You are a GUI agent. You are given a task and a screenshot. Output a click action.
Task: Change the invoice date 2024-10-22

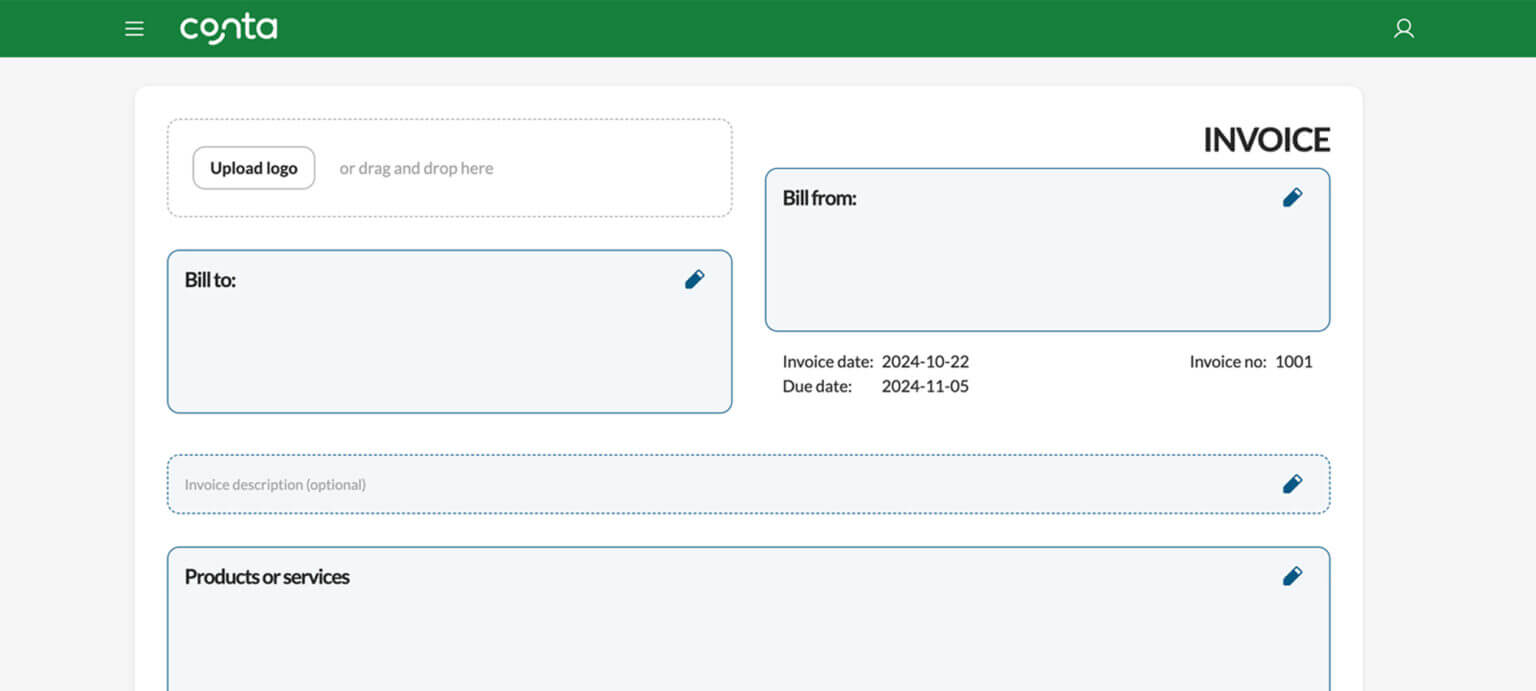click(925, 362)
